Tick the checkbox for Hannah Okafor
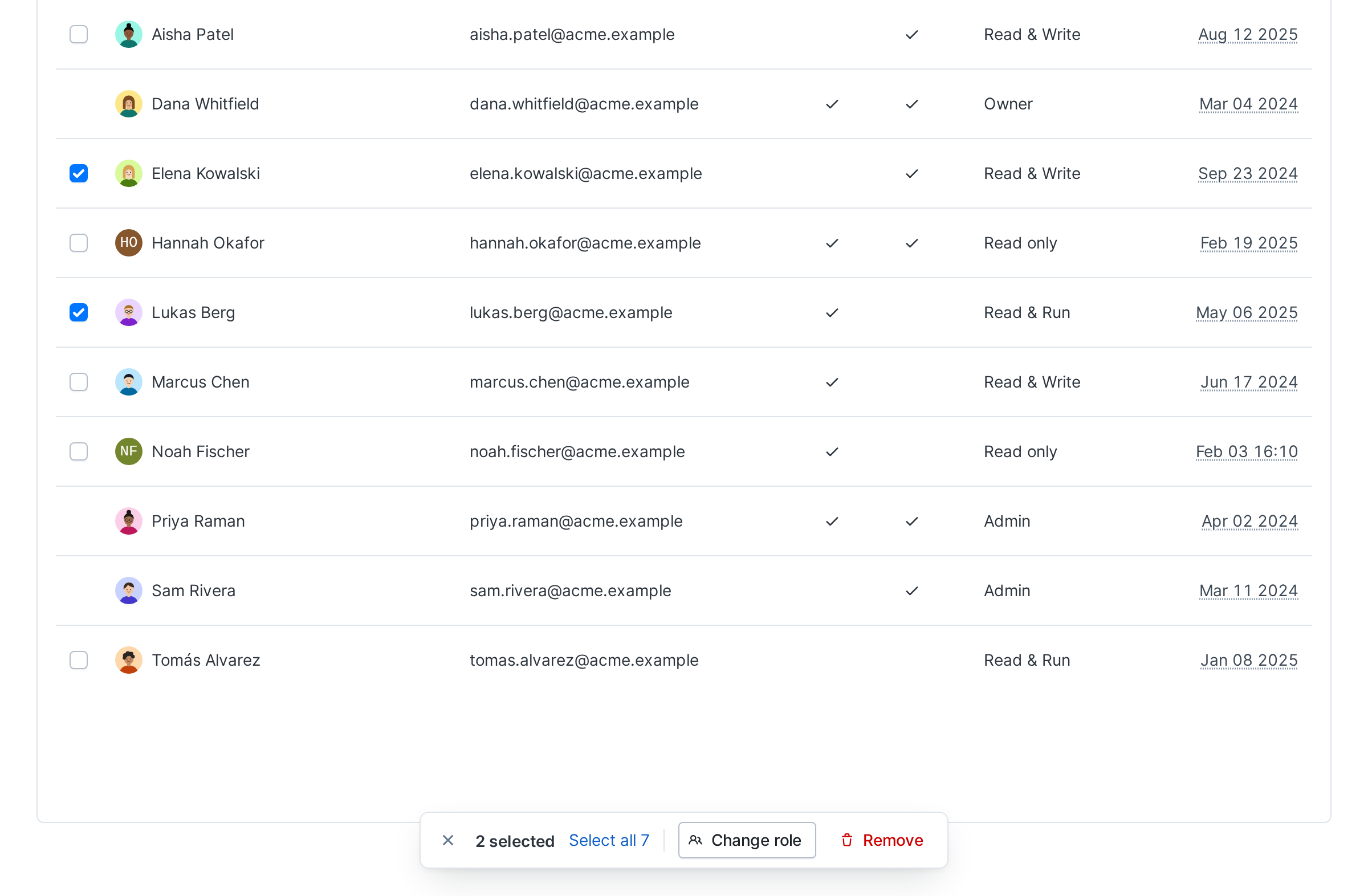The width and height of the screenshot is (1368, 896). coord(79,243)
